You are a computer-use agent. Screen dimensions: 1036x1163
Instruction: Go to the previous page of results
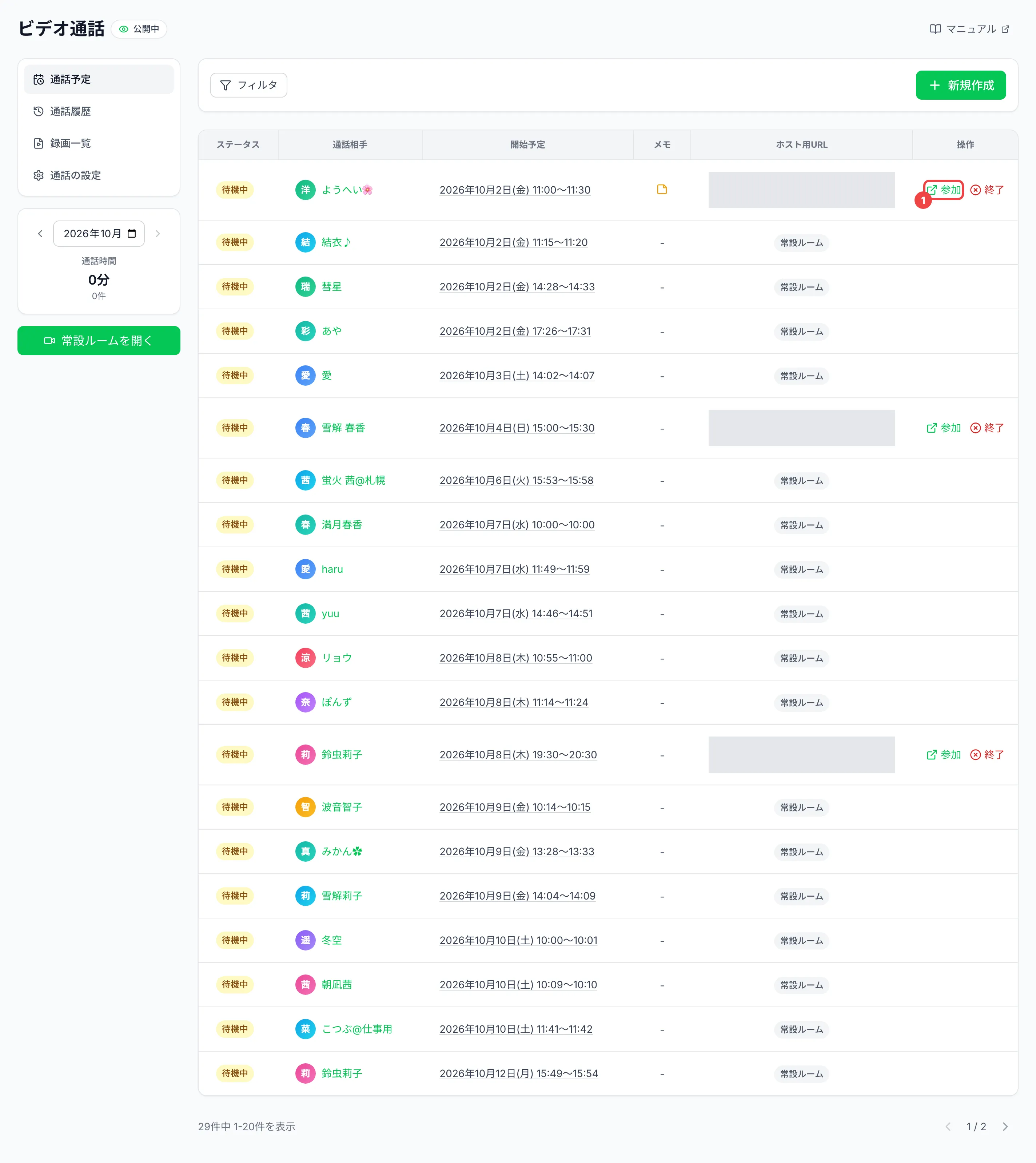pos(948,1127)
